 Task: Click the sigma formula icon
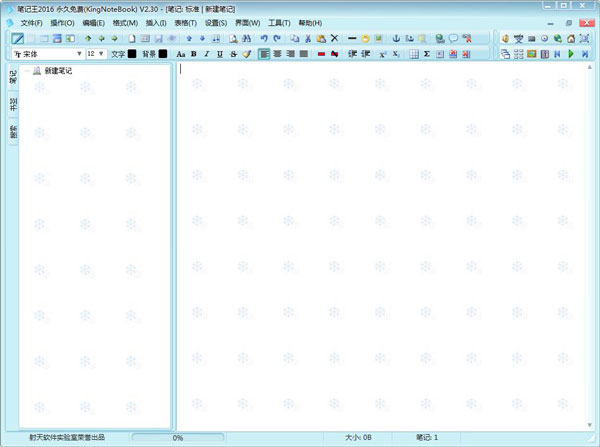point(427,54)
